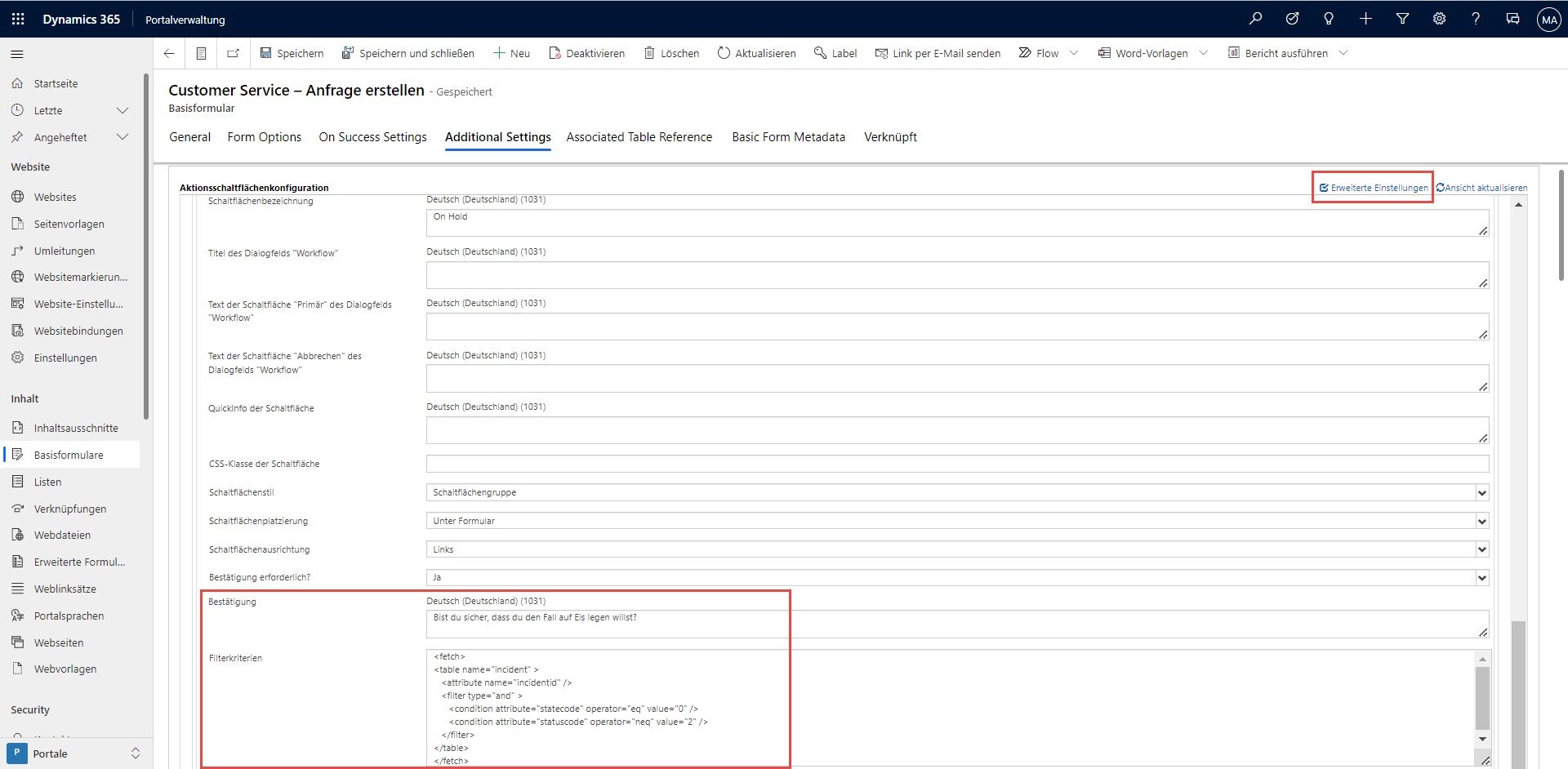Click Deaktivieren in the command bar
The height and width of the screenshot is (769, 1568).
[586, 53]
